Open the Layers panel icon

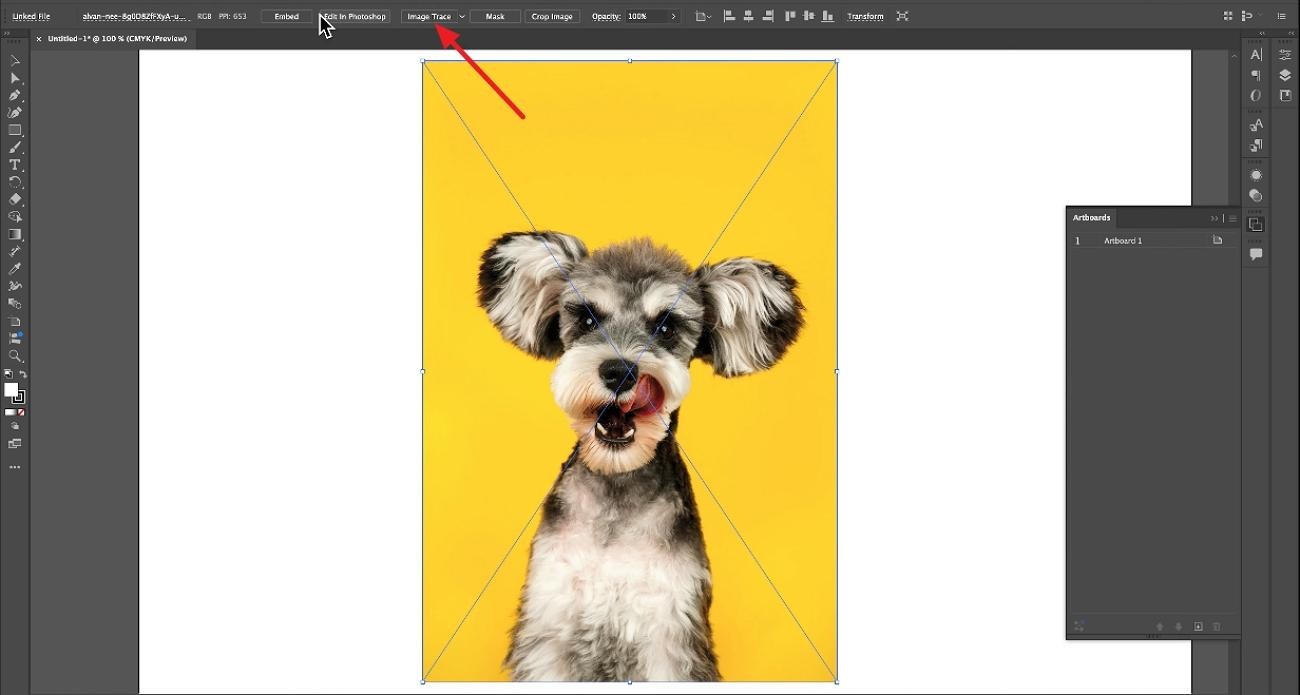[1285, 75]
